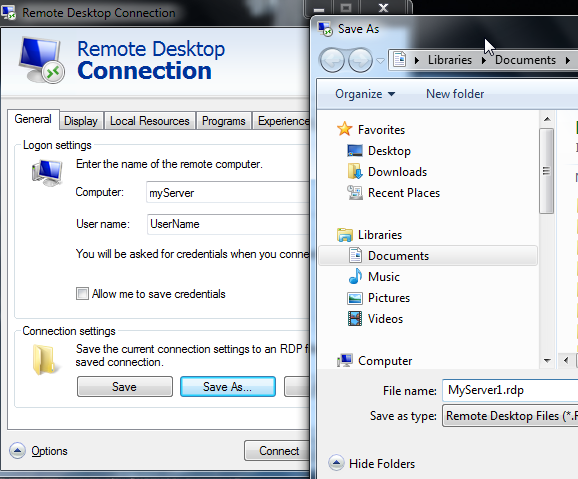This screenshot has height=479, width=578.
Task: Click the Back navigation arrow in Save As
Action: (x=332, y=60)
